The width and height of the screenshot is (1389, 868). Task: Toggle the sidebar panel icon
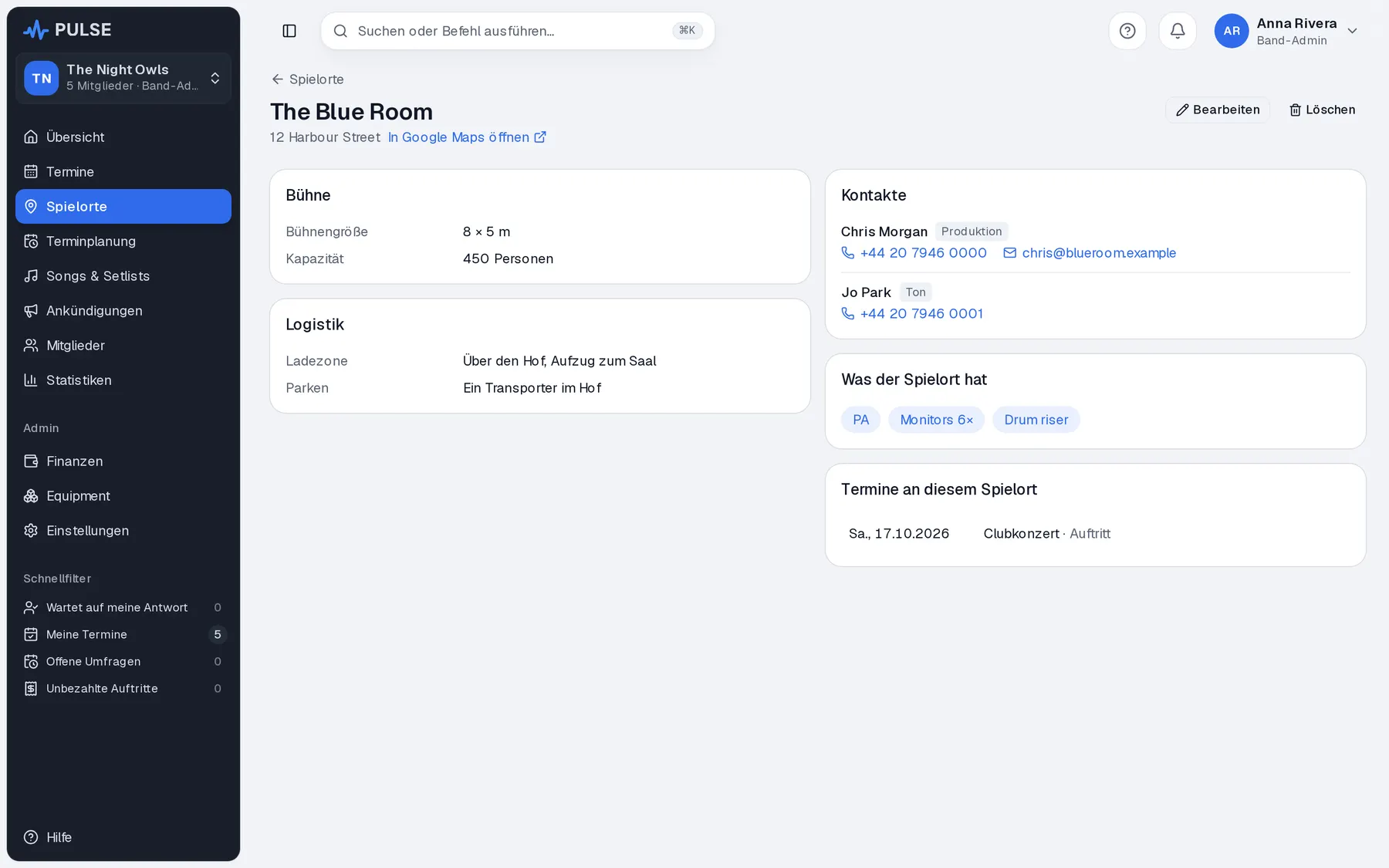pyautogui.click(x=289, y=31)
